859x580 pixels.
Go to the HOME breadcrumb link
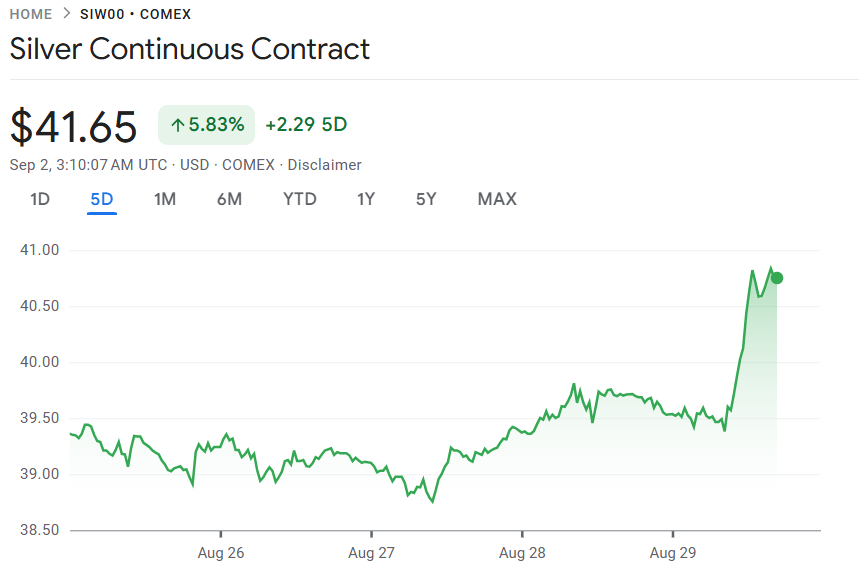pyautogui.click(x=31, y=14)
